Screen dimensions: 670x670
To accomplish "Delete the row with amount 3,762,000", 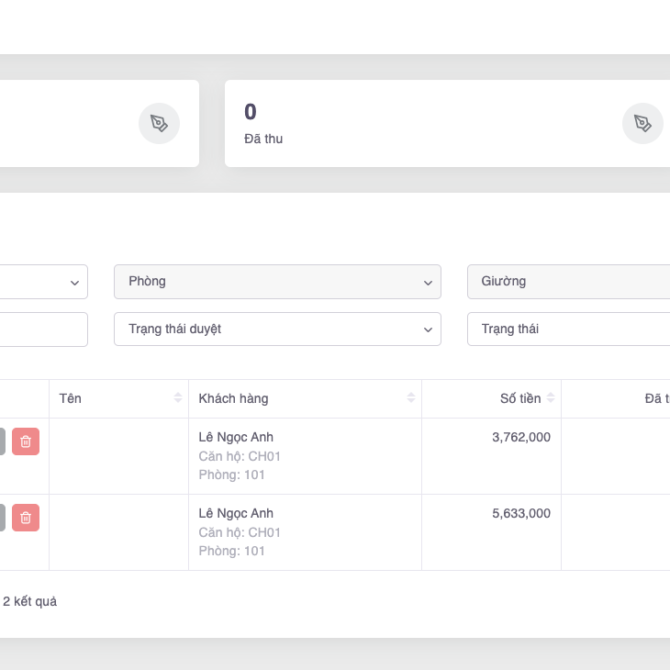I will coord(26,441).
